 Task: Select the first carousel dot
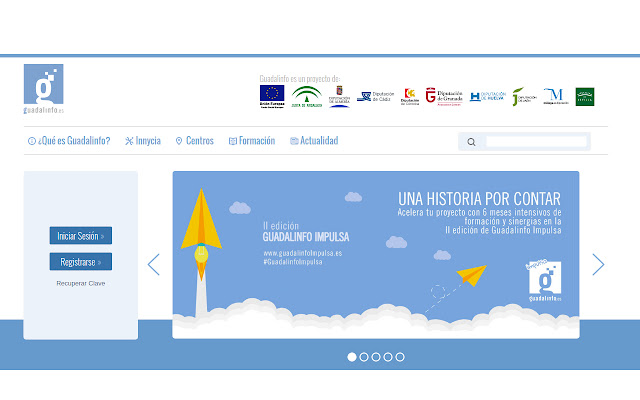click(352, 357)
